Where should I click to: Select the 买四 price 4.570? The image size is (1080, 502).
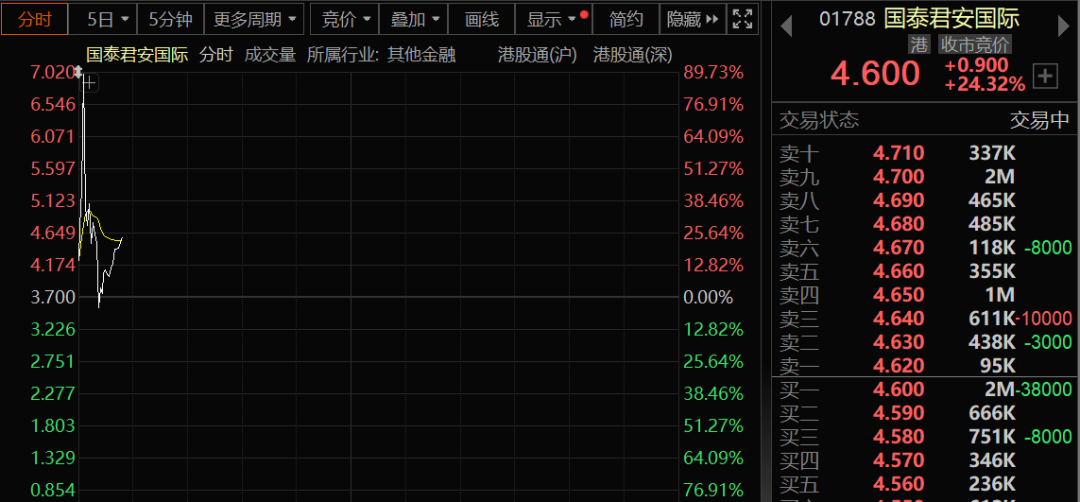(899, 459)
